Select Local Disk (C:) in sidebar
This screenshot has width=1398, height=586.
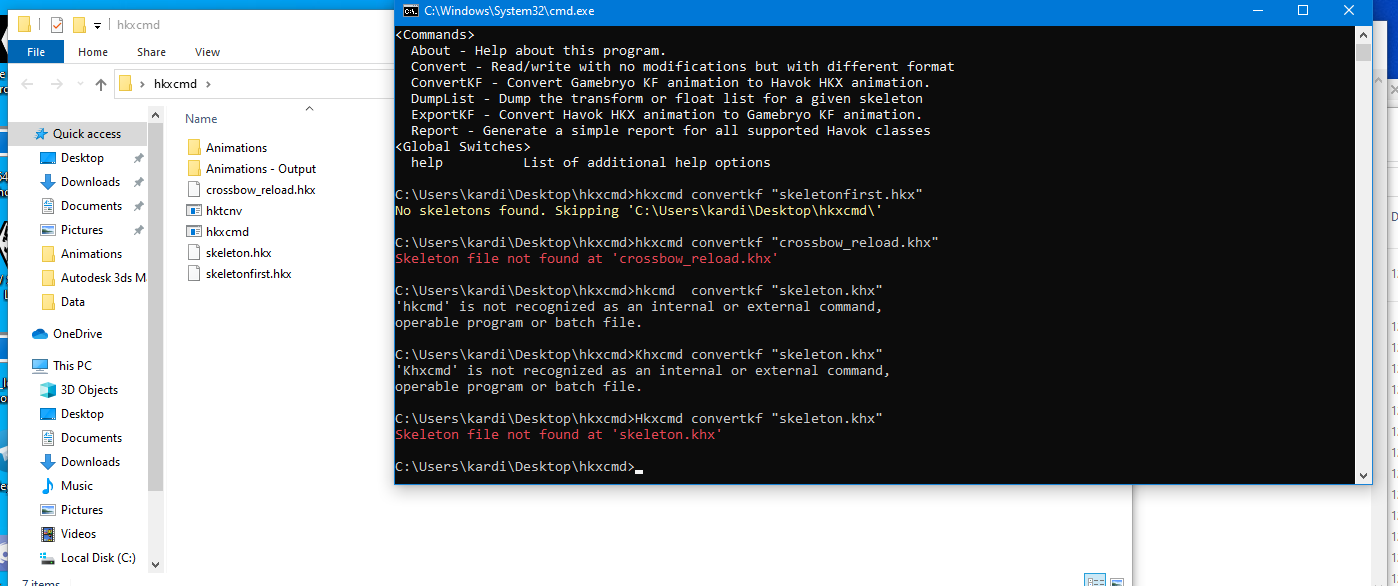pyautogui.click(x=98, y=558)
